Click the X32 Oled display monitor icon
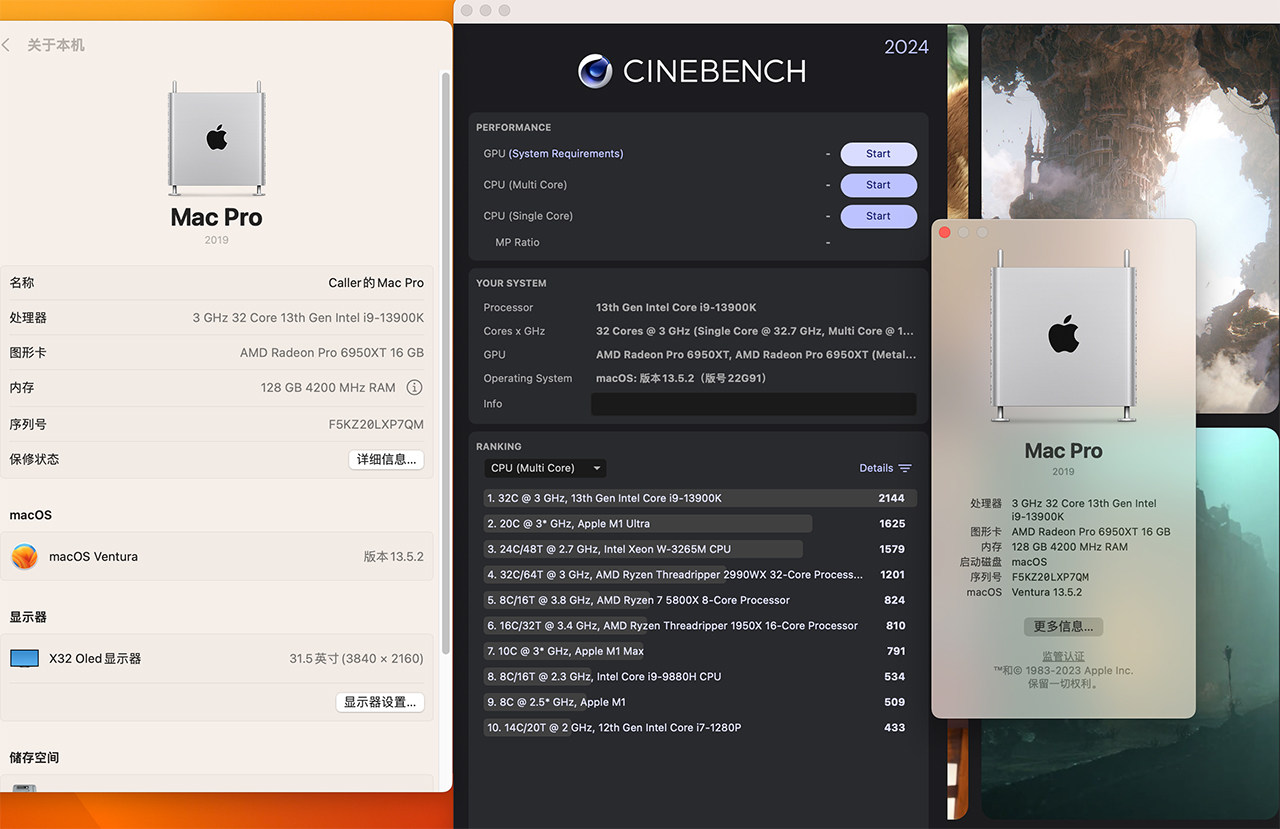Viewport: 1280px width, 829px height. 24,658
